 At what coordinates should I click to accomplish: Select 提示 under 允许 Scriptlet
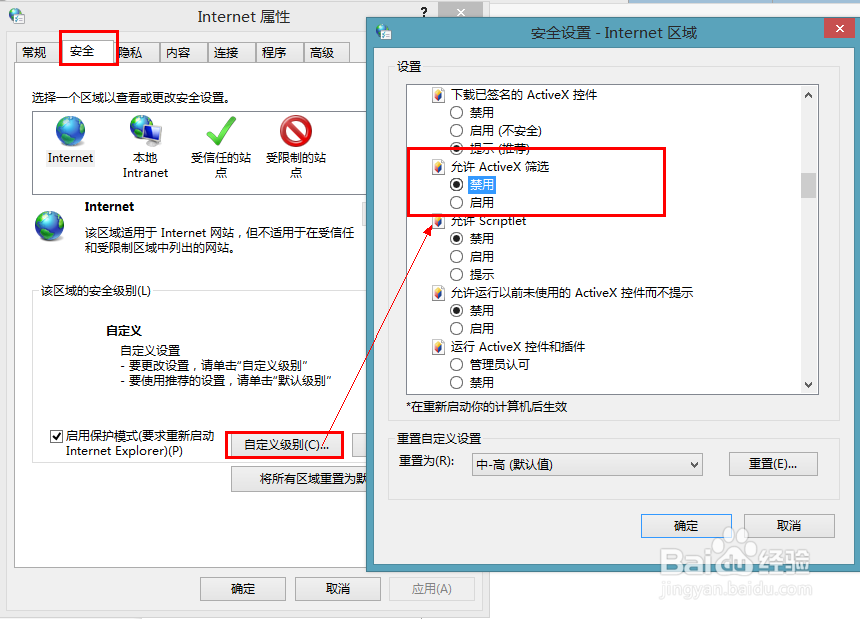point(456,275)
